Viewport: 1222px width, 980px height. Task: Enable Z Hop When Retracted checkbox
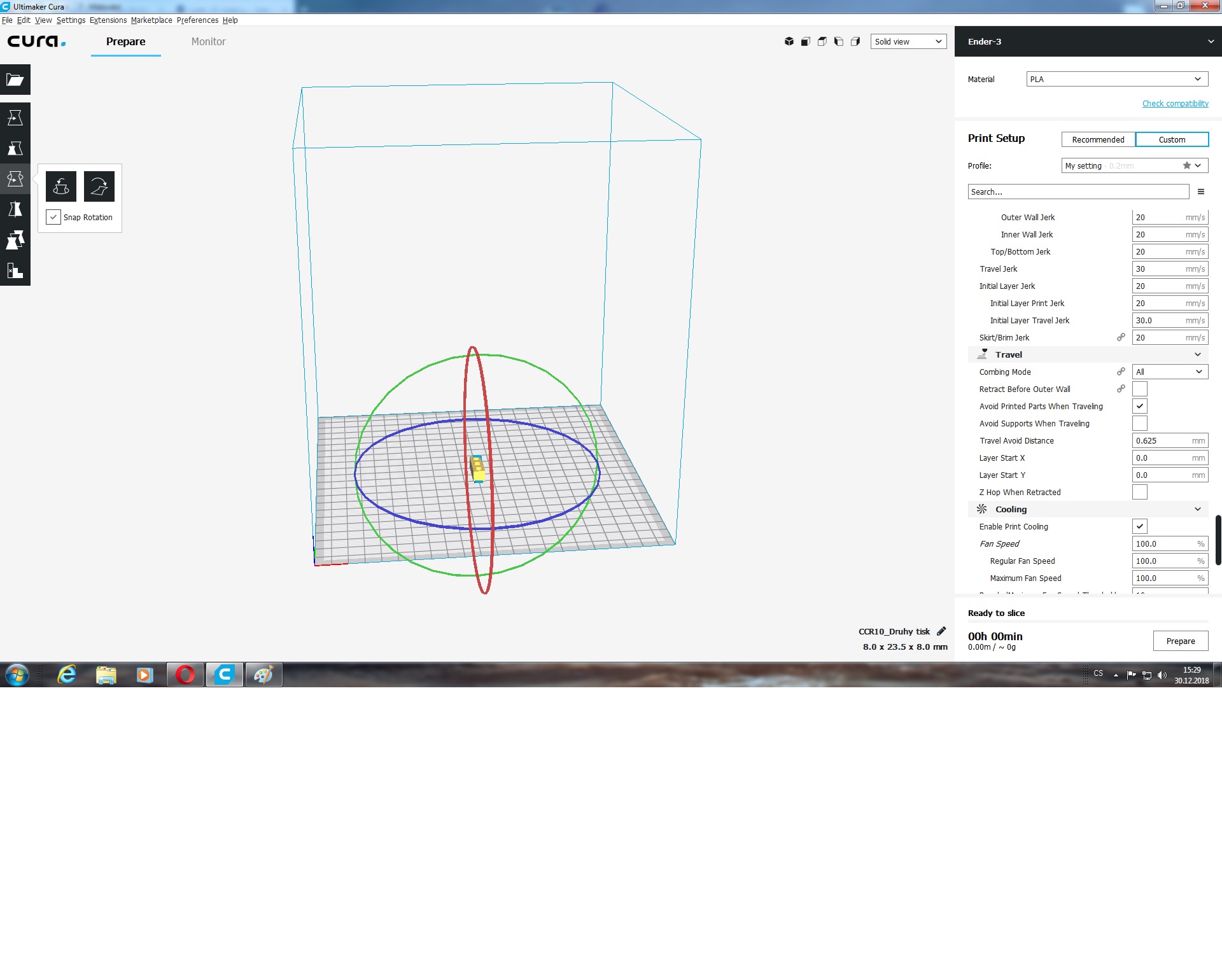click(1139, 492)
